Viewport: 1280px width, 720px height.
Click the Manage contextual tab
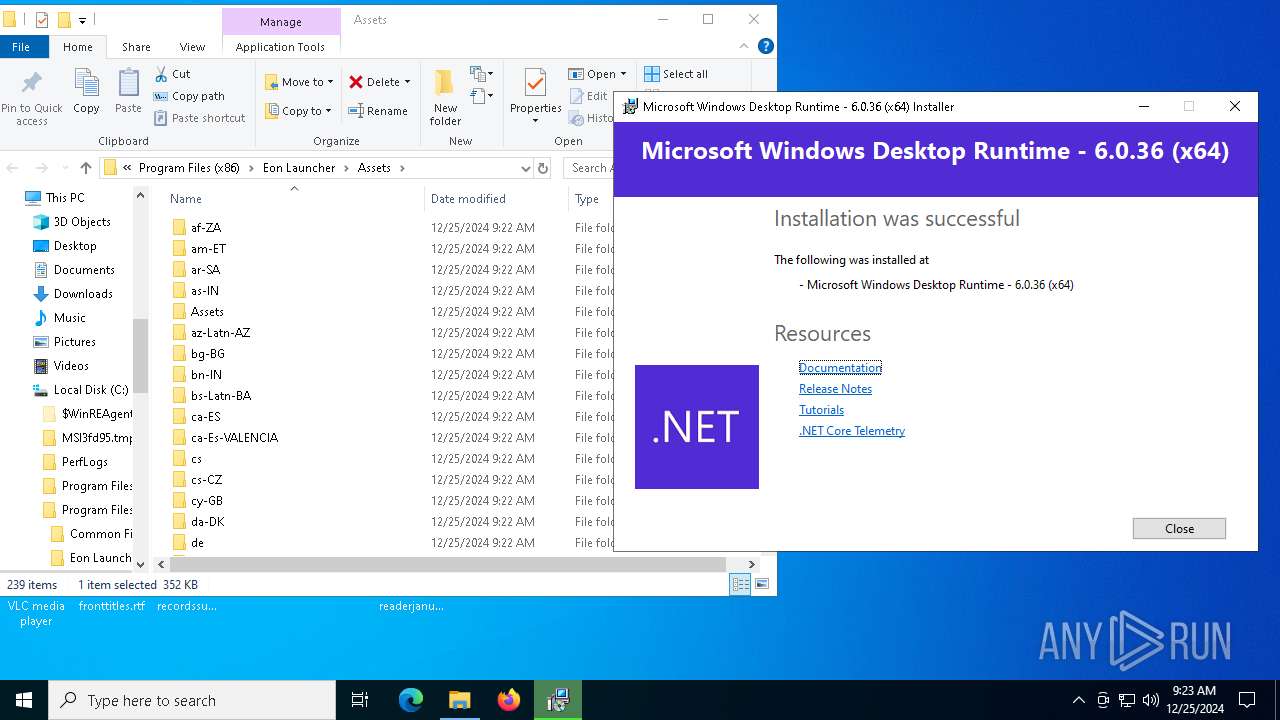click(x=280, y=21)
